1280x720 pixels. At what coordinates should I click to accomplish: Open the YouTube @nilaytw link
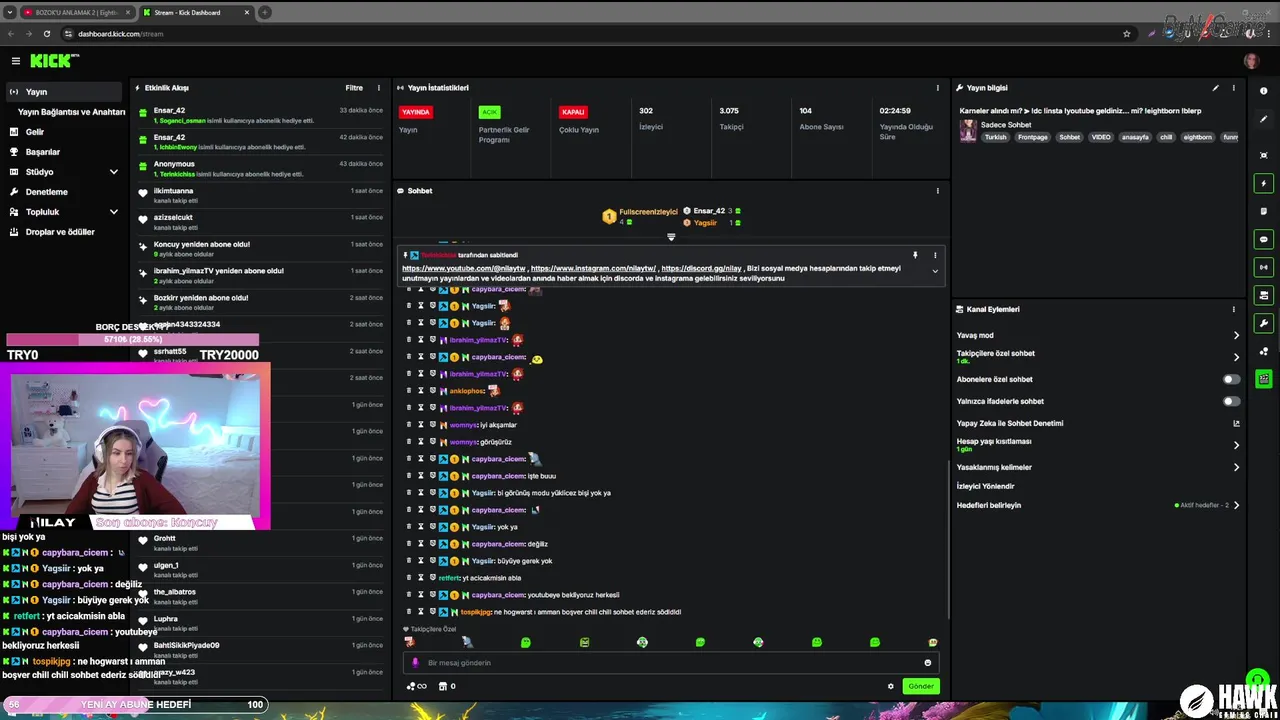[x=463, y=268]
